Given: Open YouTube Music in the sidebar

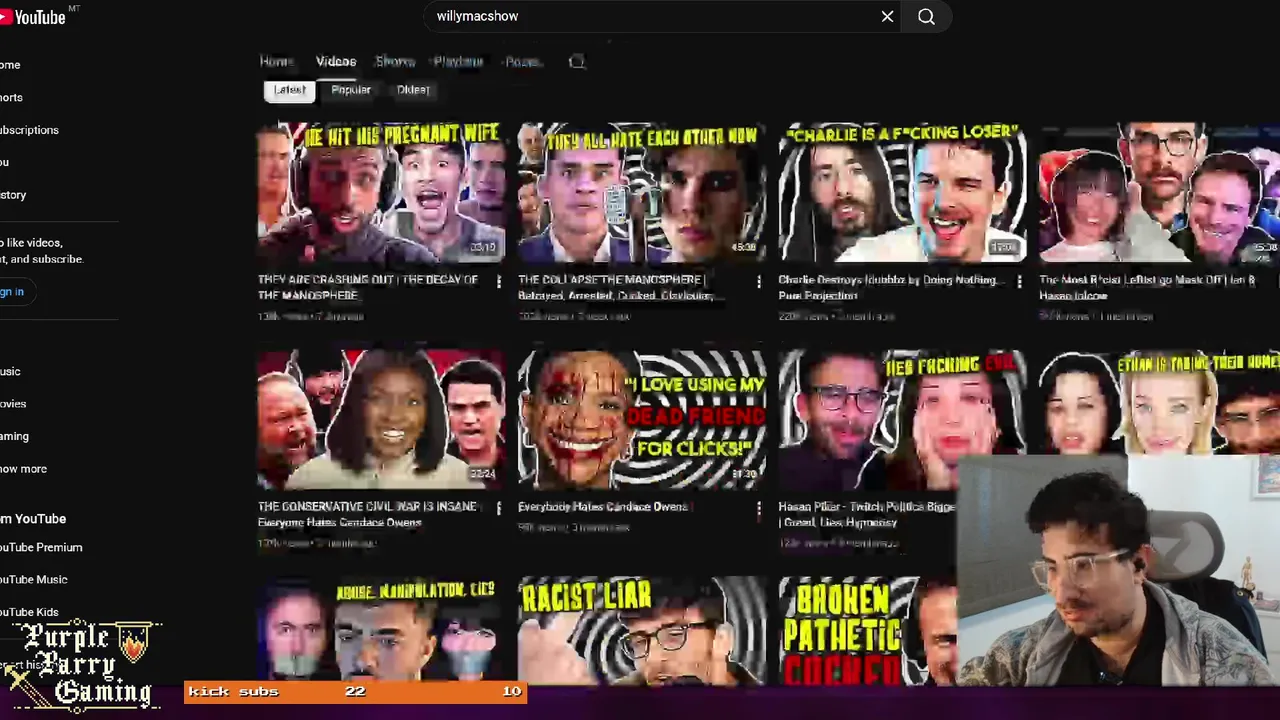Looking at the screenshot, I should (34, 579).
